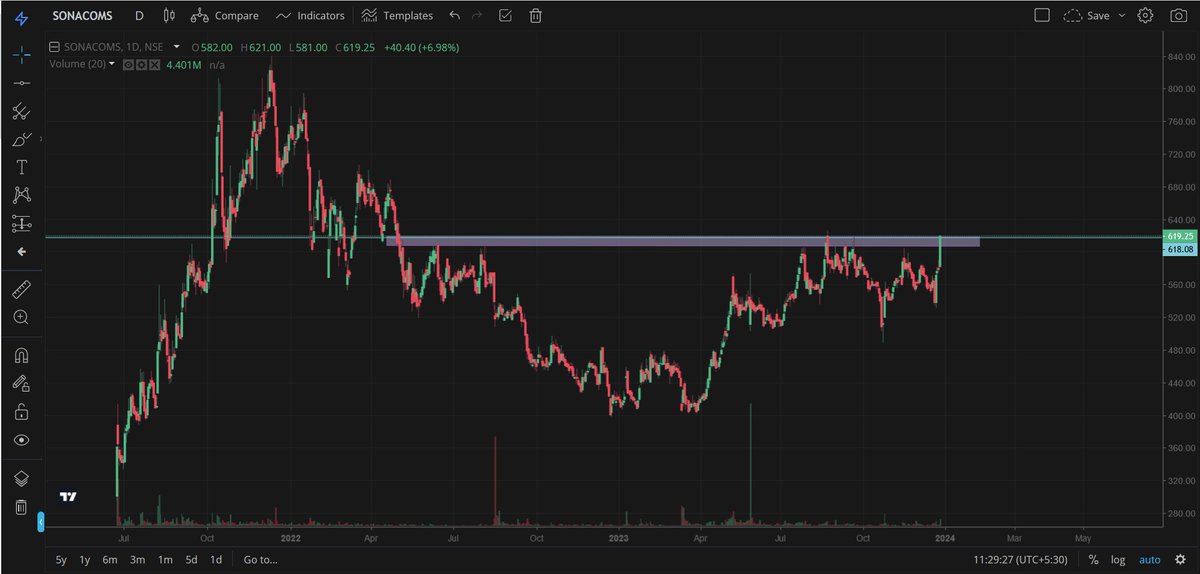Toggle auto price scale

[1149, 560]
